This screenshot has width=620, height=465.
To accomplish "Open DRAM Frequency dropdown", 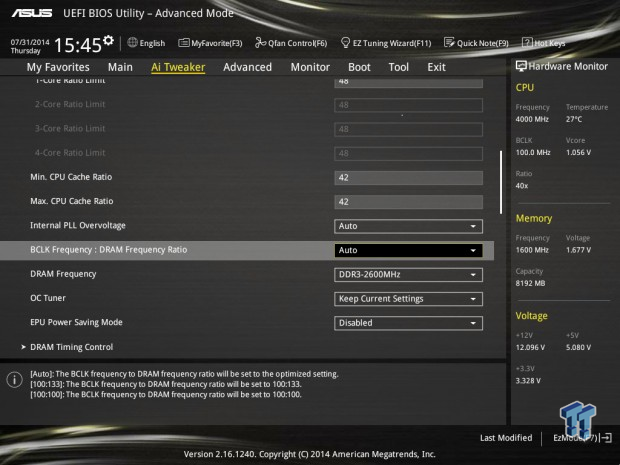I will click(x=408, y=274).
